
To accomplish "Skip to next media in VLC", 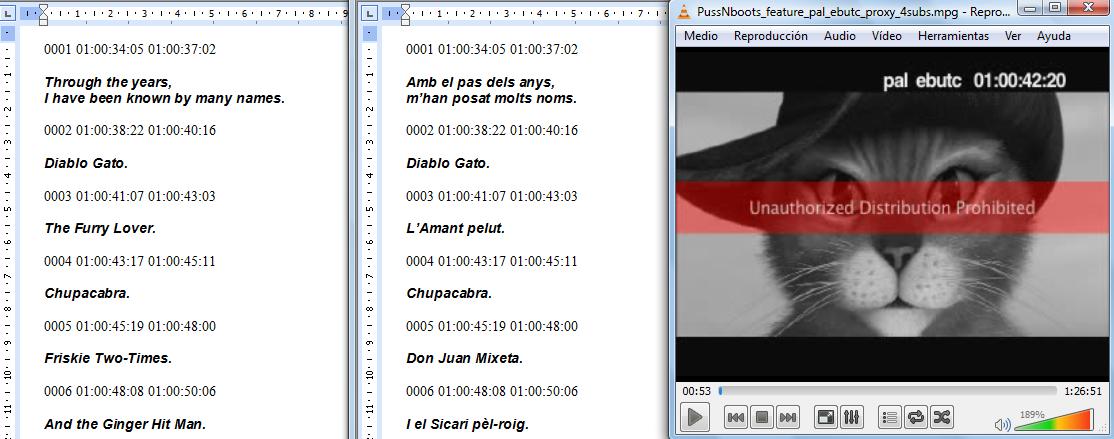I will click(788, 417).
